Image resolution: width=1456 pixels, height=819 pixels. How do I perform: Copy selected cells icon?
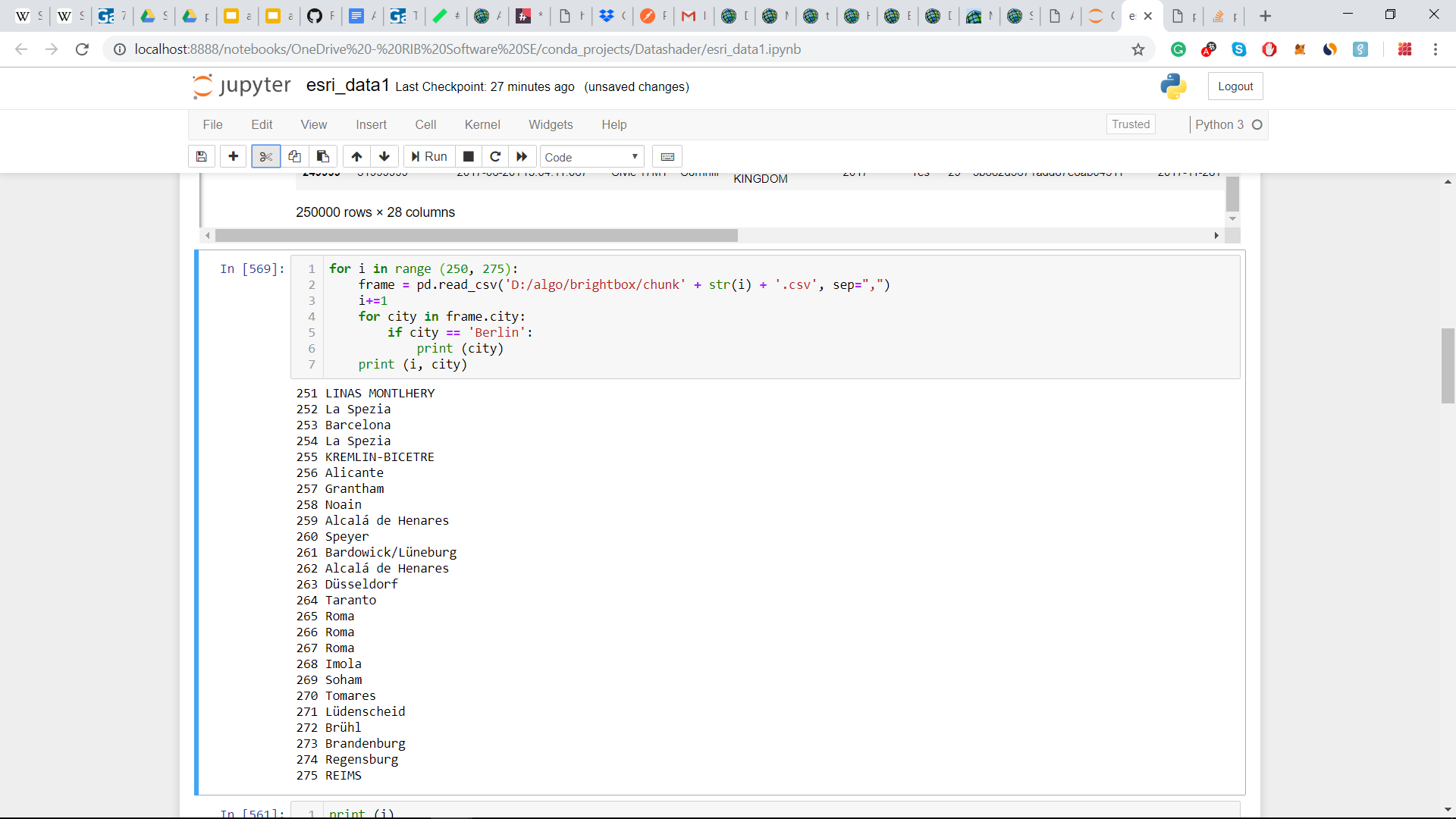tap(294, 156)
